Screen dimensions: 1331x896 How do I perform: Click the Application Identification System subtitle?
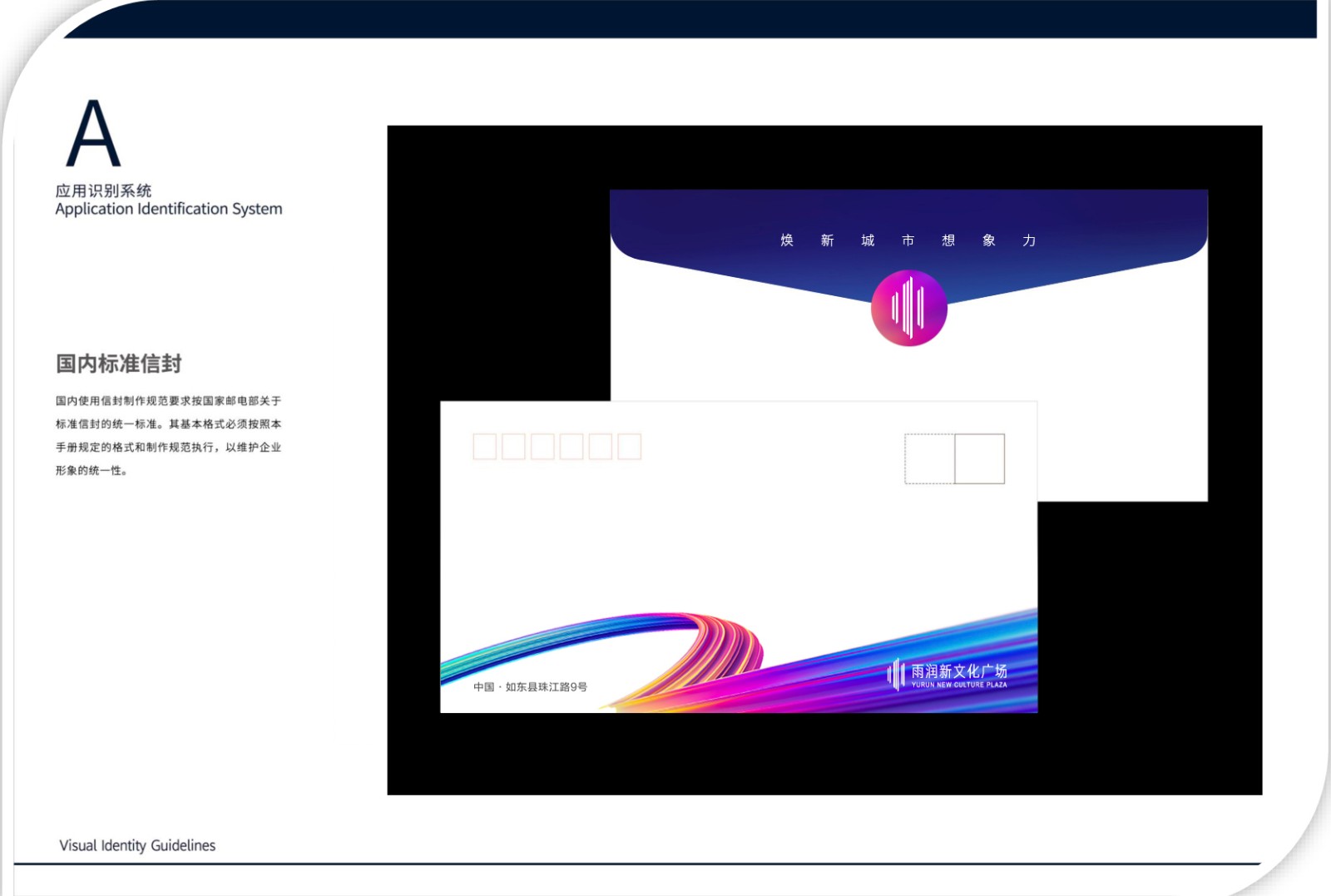pyautogui.click(x=169, y=209)
